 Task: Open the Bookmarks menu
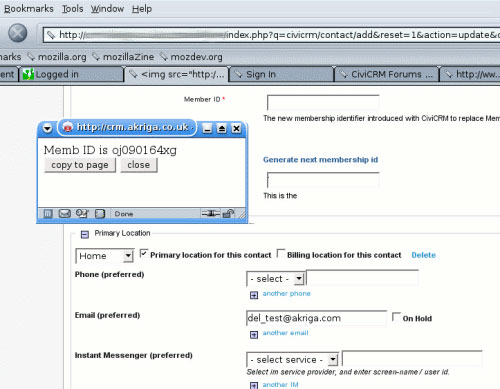click(29, 9)
